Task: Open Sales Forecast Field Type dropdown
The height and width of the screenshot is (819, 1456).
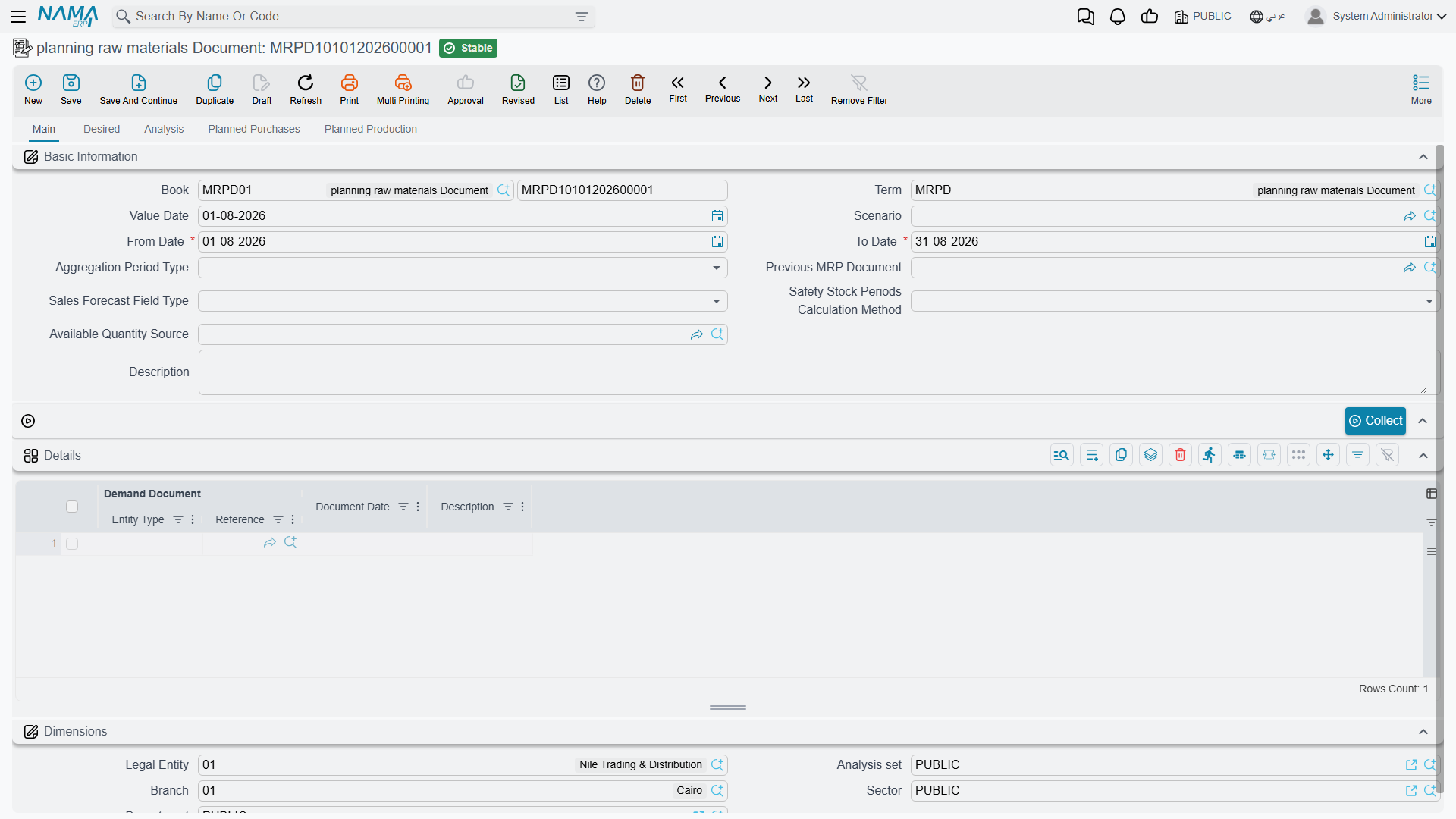Action: tap(717, 301)
